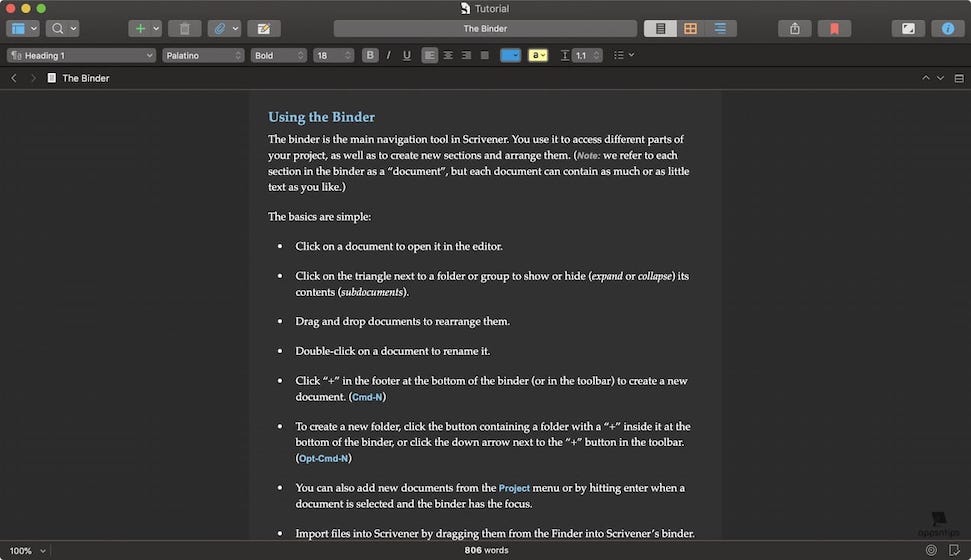Click the target icon in the footer
Viewport: 971px width, 560px height.
(x=931, y=550)
